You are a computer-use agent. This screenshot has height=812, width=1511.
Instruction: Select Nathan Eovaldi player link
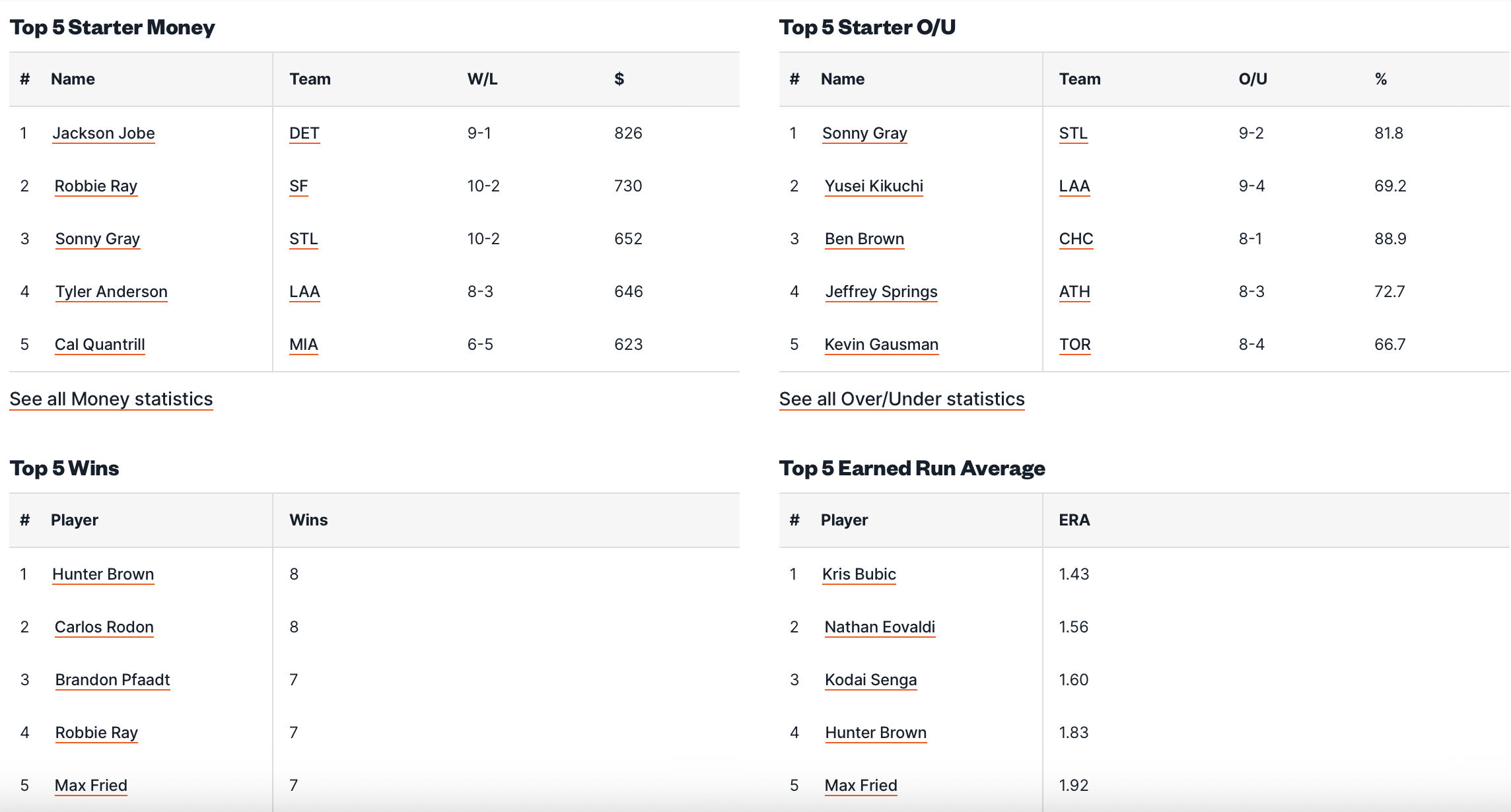click(x=880, y=627)
